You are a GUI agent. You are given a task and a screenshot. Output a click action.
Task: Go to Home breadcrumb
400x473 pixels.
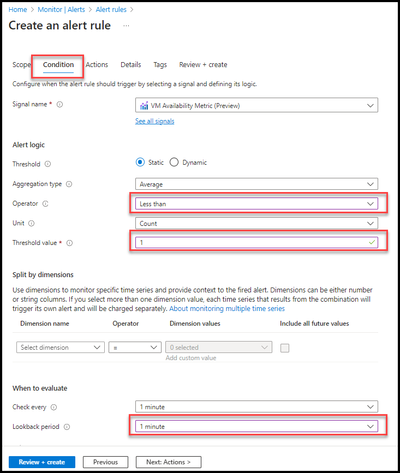[x=18, y=10]
